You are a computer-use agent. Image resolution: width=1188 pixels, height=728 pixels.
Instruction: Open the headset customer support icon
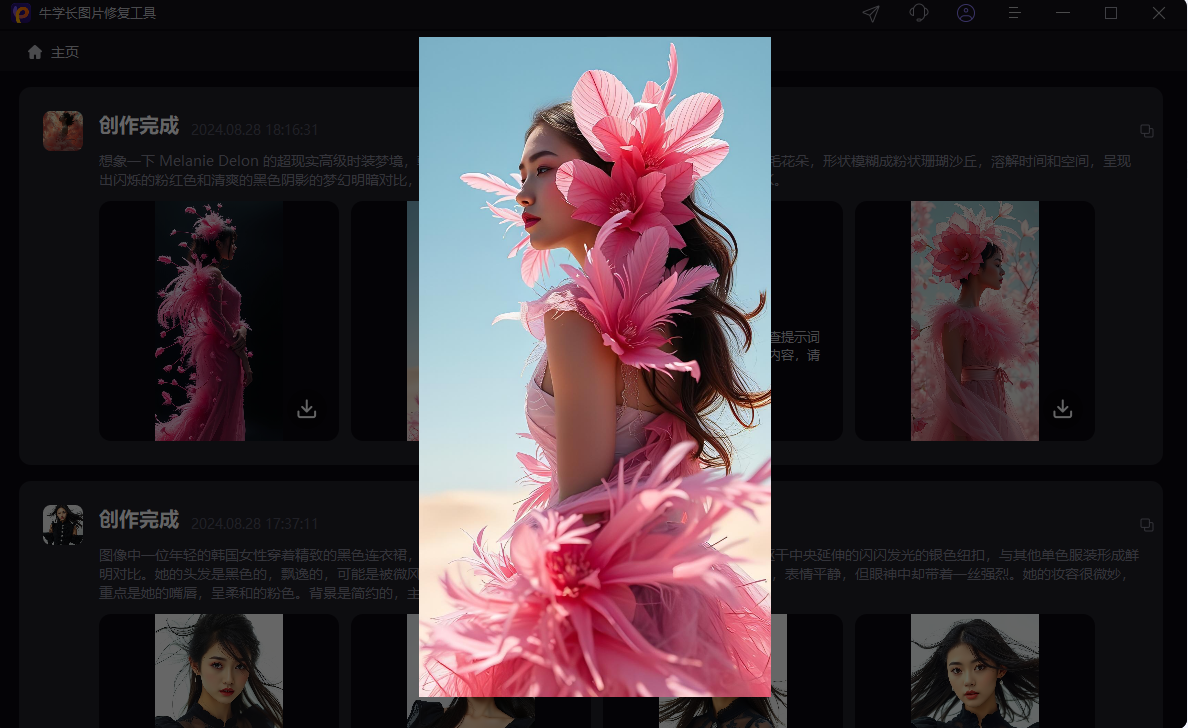(x=918, y=14)
